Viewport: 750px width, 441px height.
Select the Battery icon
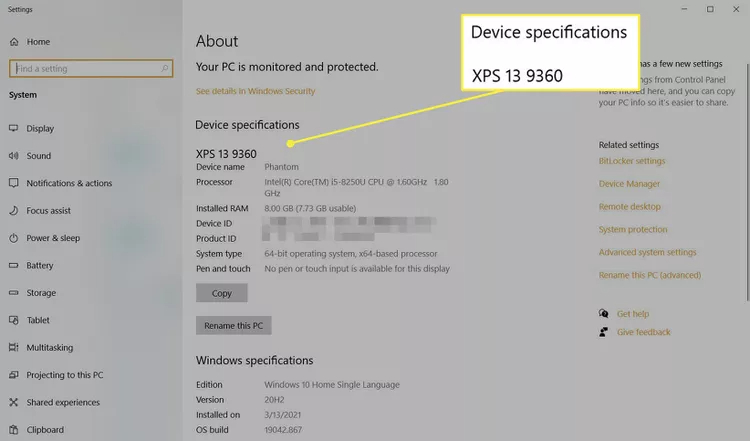point(14,266)
